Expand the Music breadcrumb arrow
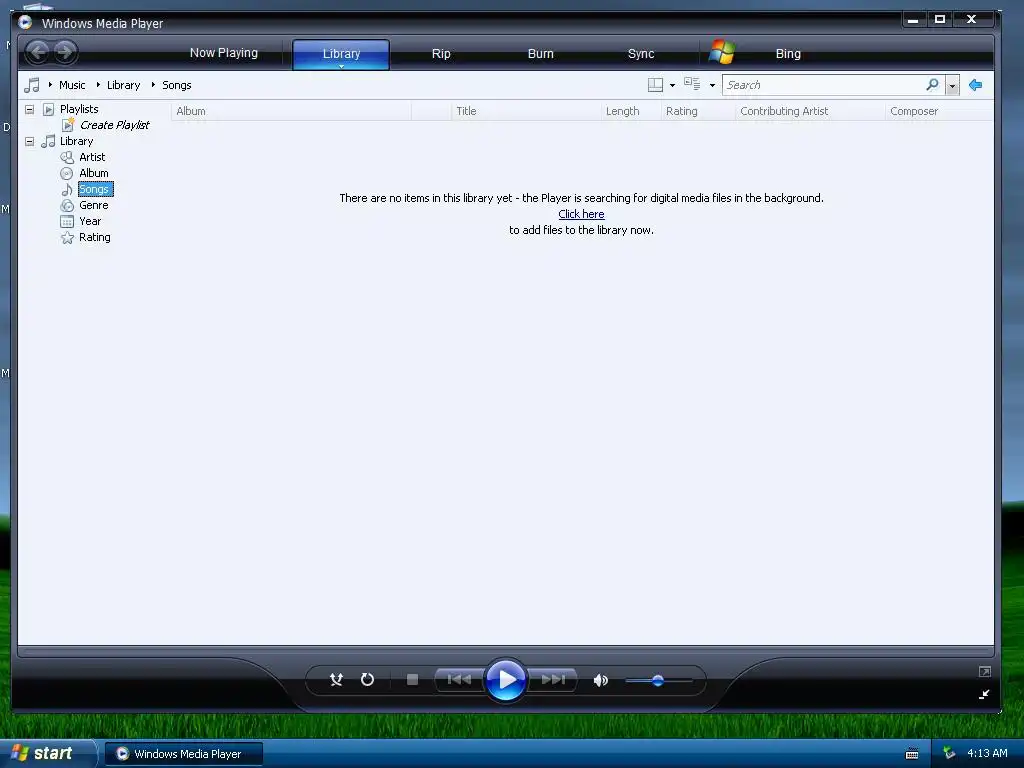The width and height of the screenshot is (1024, 768). [x=50, y=85]
